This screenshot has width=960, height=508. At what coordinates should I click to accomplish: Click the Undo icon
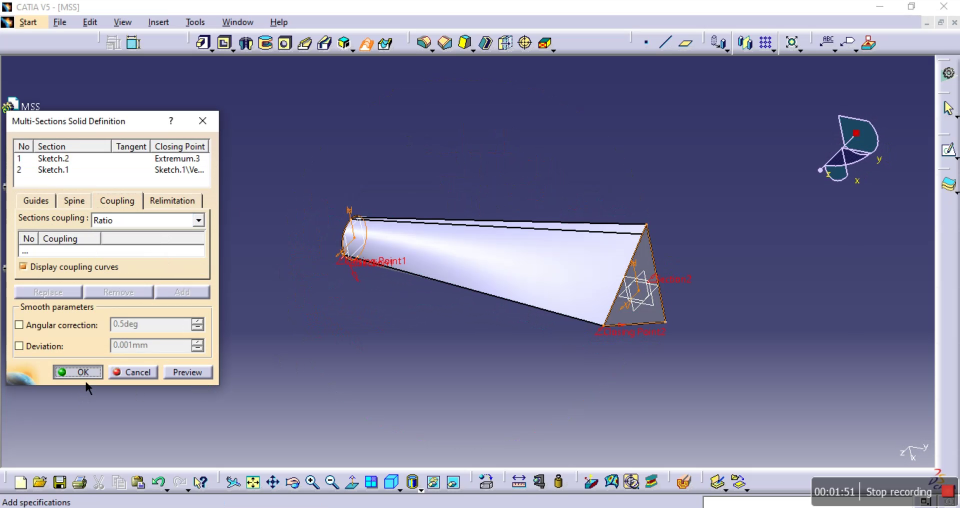[x=157, y=482]
